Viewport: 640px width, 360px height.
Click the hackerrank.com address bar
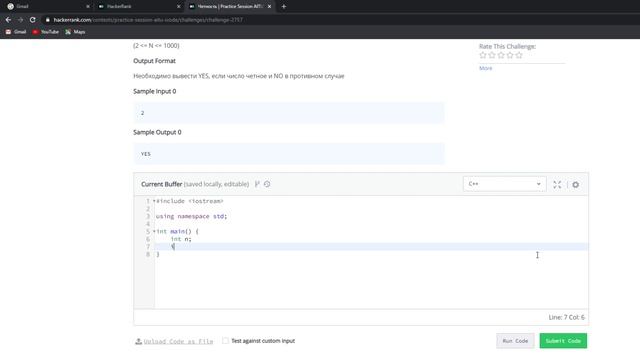pos(148,20)
